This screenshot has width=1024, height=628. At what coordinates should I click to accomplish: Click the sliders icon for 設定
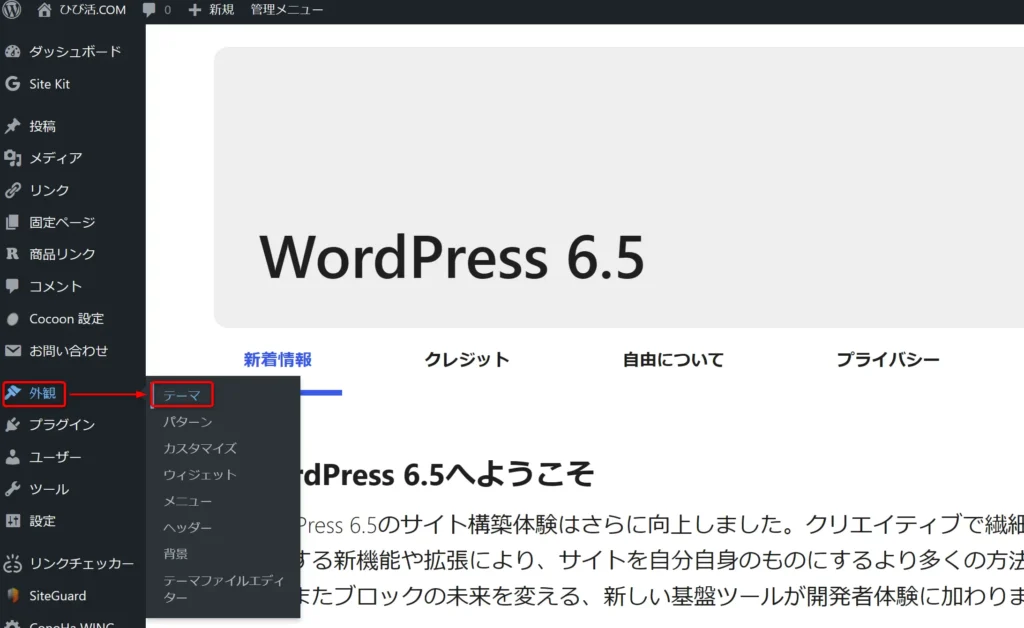[12, 521]
